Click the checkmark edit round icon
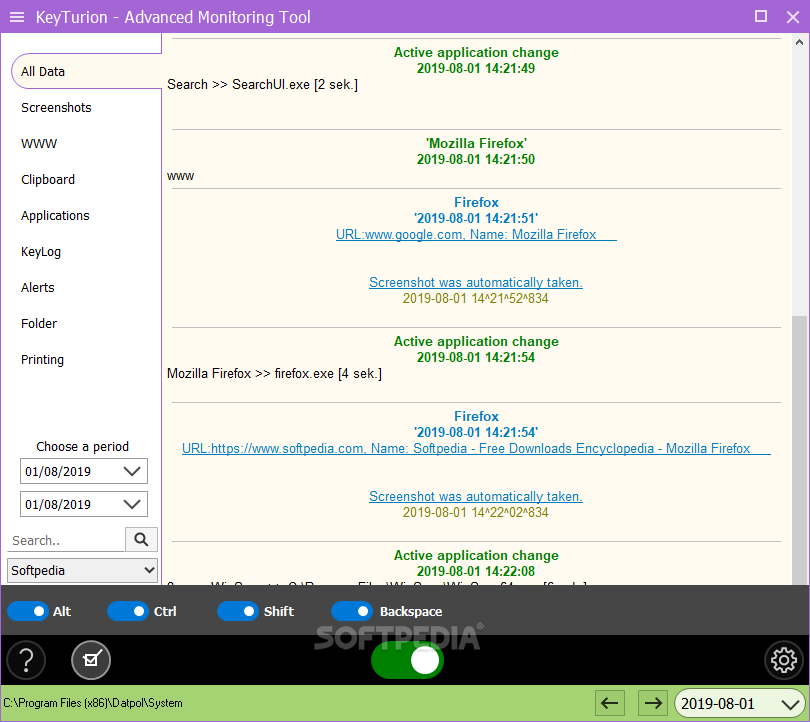 91,660
